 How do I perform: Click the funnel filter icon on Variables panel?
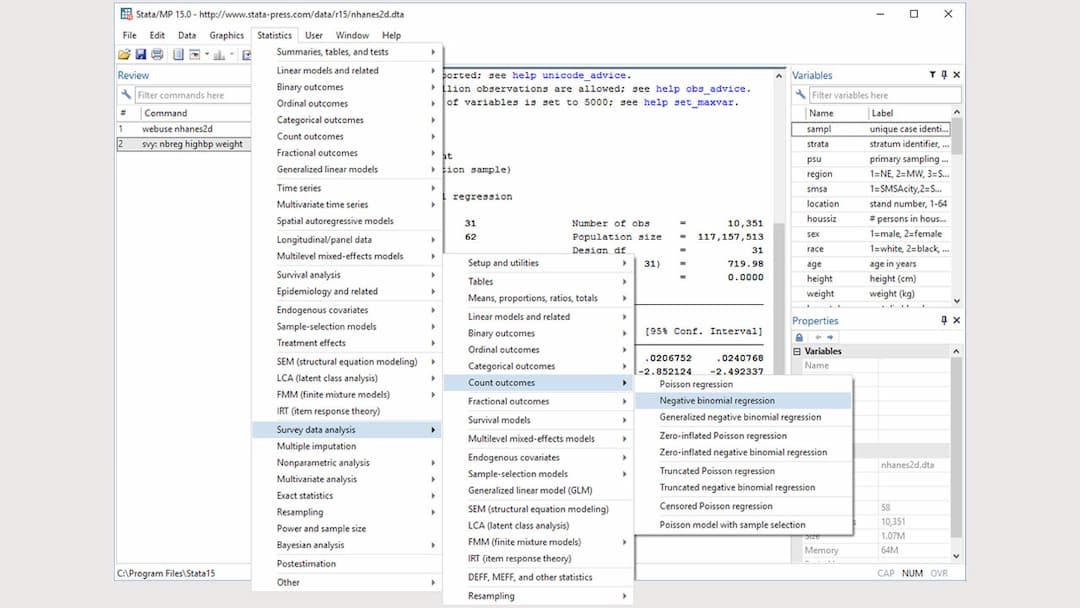933,75
